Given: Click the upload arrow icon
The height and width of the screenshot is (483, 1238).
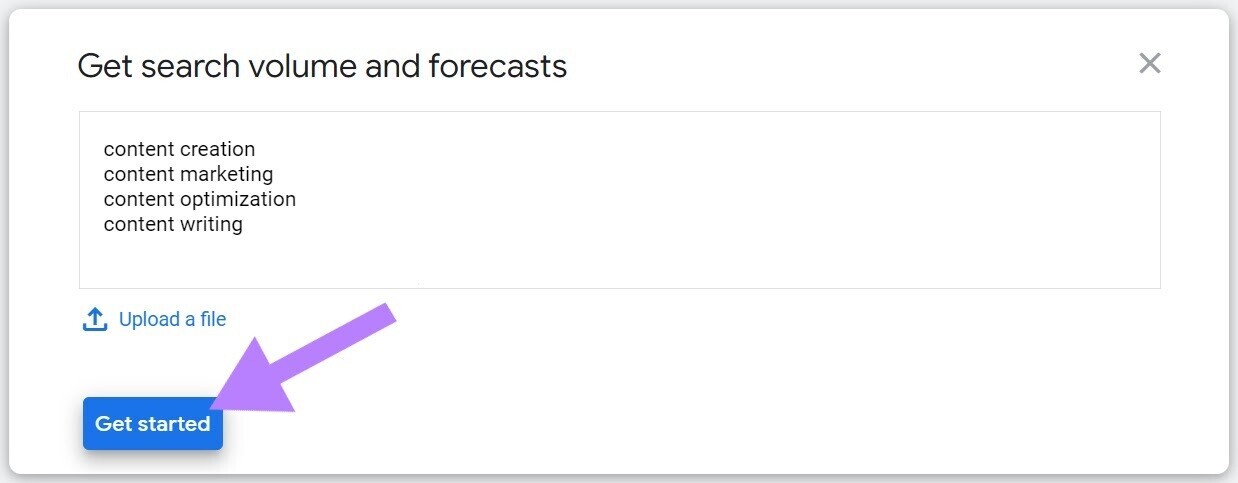Looking at the screenshot, I should tap(94, 320).
